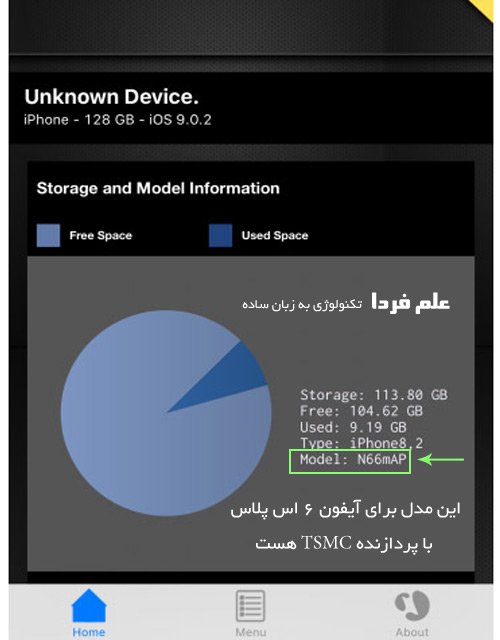
Task: Click the Used Space legend color swatch
Action: point(220,236)
